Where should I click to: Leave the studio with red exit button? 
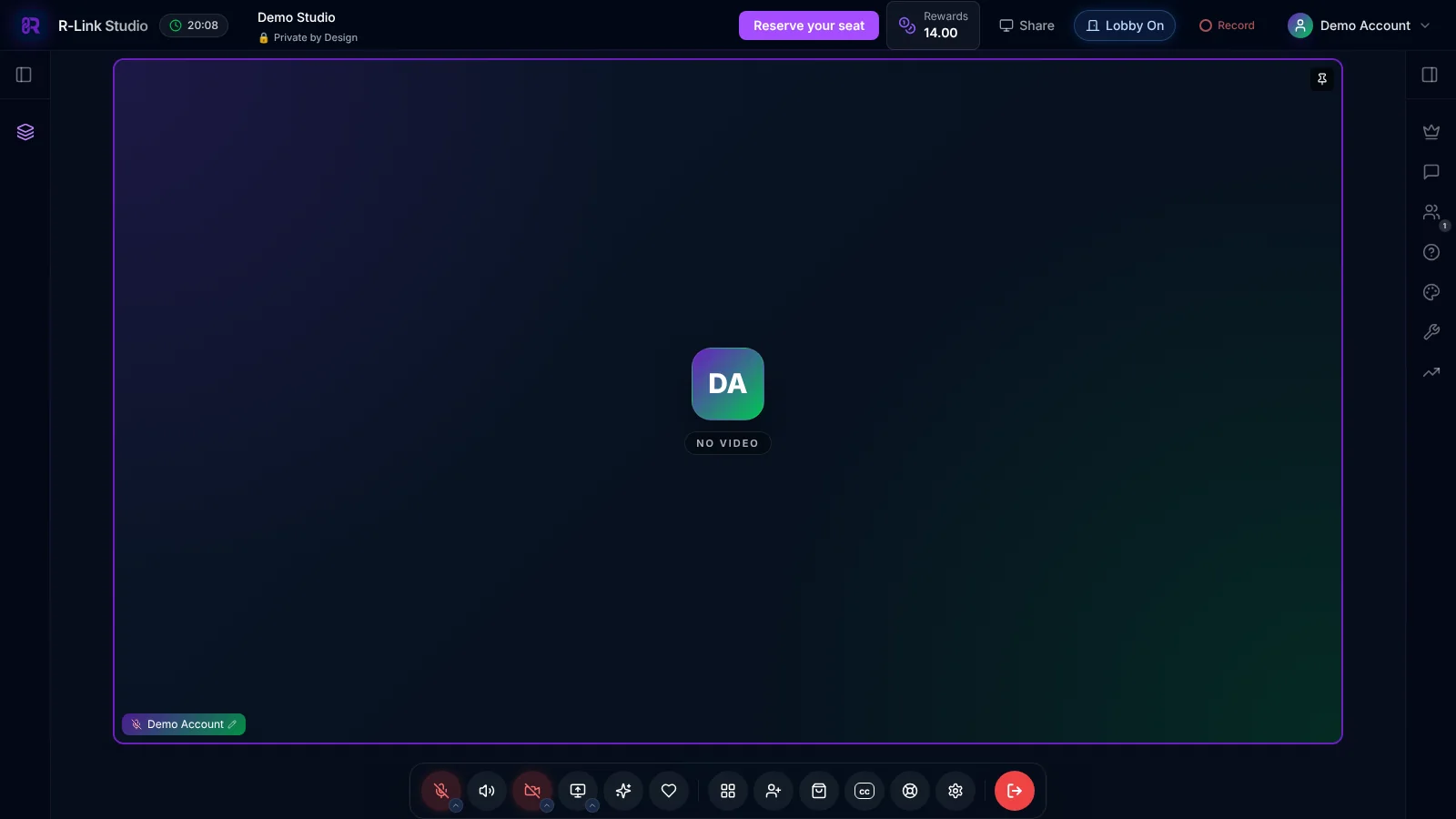click(1015, 791)
